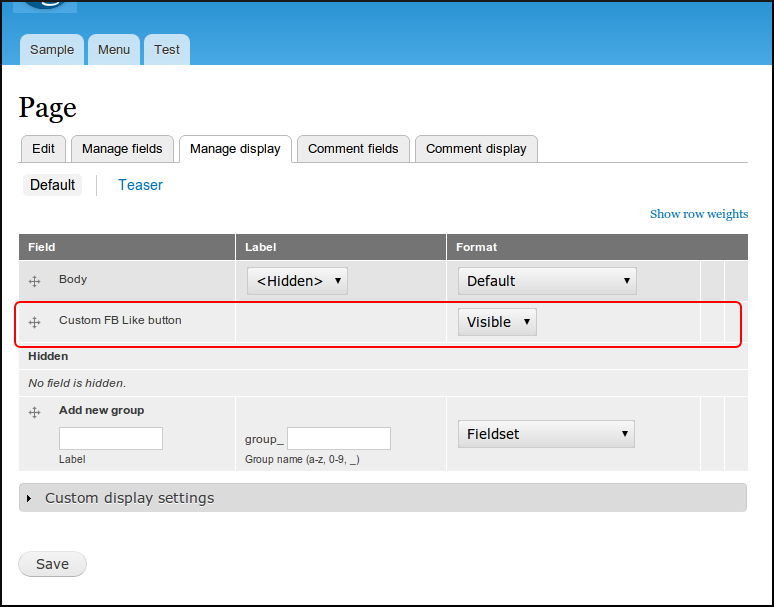
Task: Click the drag handle for the Body row
Action: 34,282
